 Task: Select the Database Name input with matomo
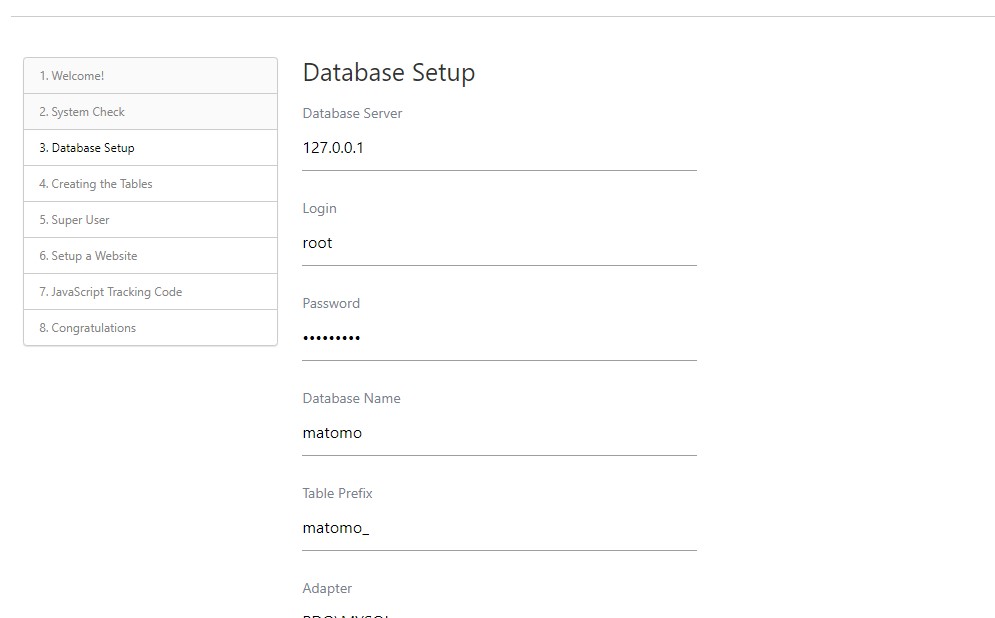pos(499,433)
